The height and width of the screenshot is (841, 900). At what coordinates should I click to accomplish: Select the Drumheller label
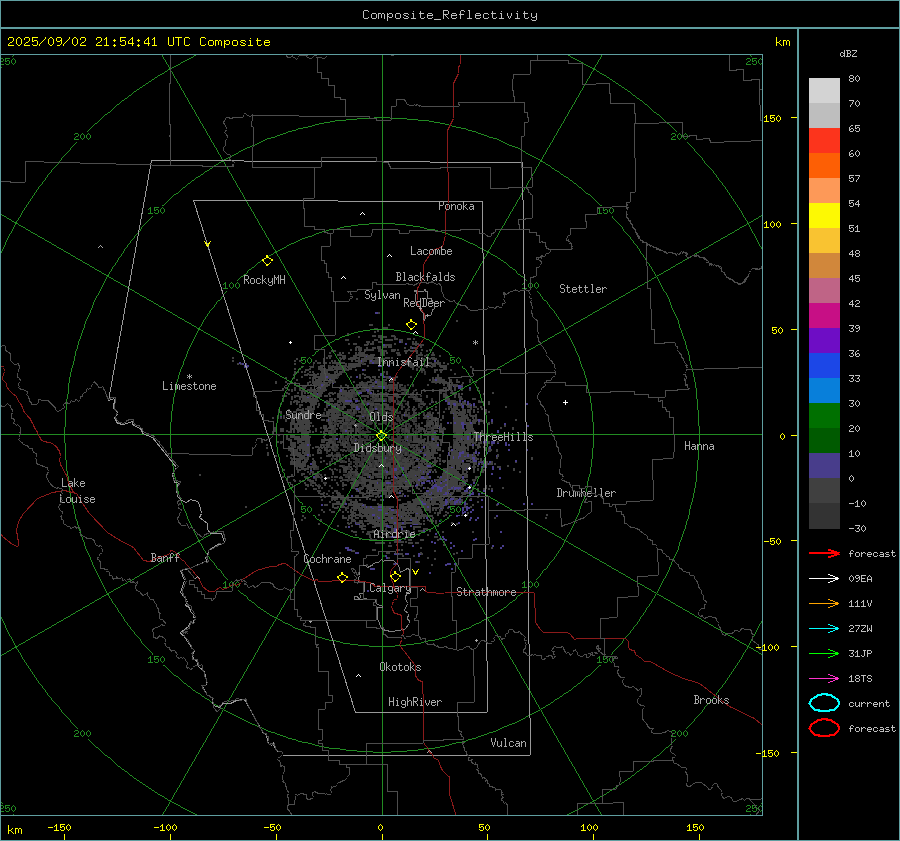coord(586,493)
